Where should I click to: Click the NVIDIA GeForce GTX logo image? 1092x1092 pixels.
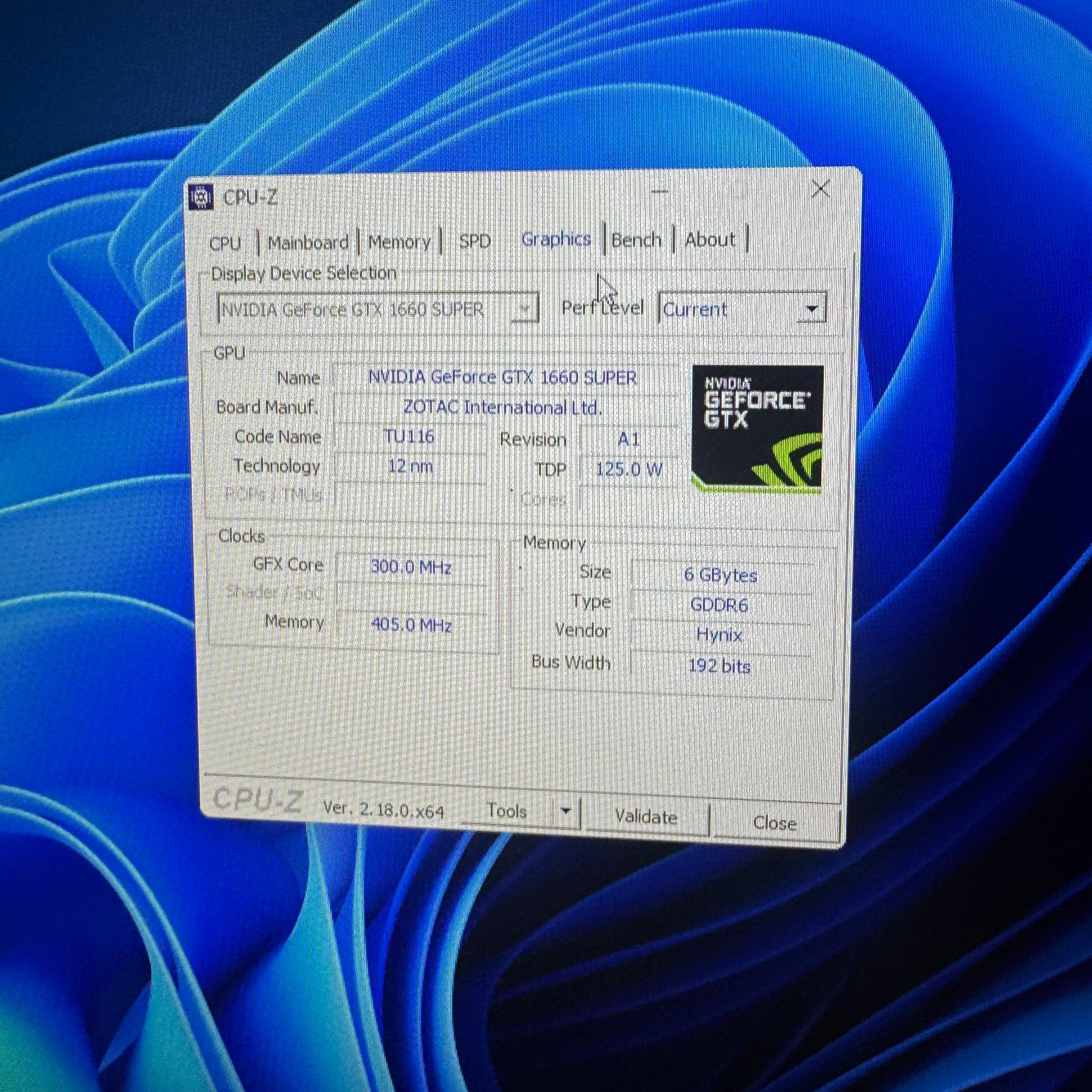point(757,430)
